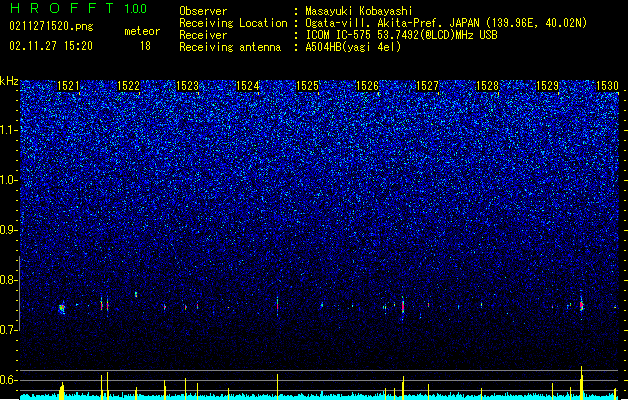Click the small echo above the signal line after the 1522 mark

pos(136,294)
